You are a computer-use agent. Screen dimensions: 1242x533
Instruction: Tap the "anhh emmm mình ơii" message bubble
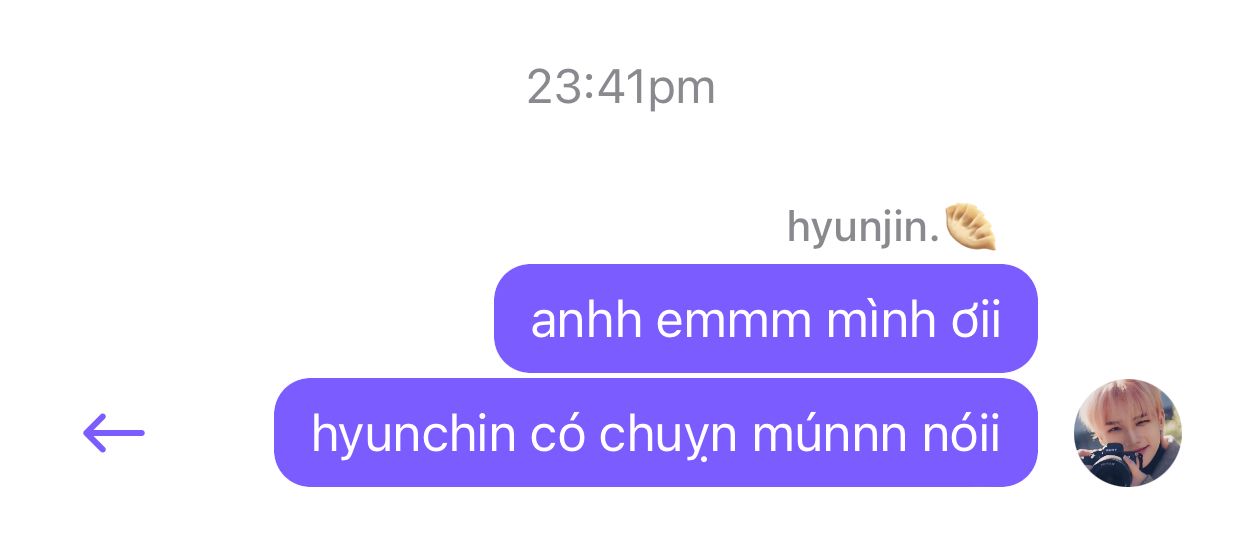click(x=766, y=319)
